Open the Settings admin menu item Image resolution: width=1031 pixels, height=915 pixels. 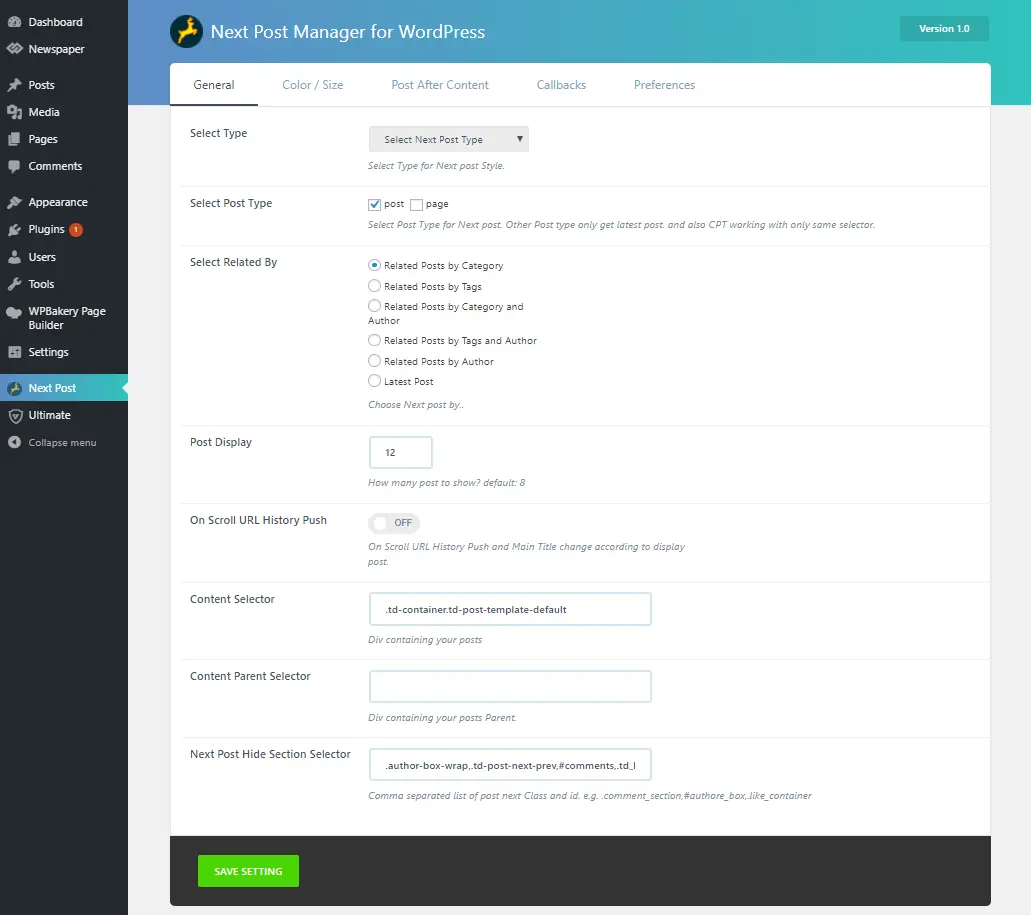click(x=64, y=352)
